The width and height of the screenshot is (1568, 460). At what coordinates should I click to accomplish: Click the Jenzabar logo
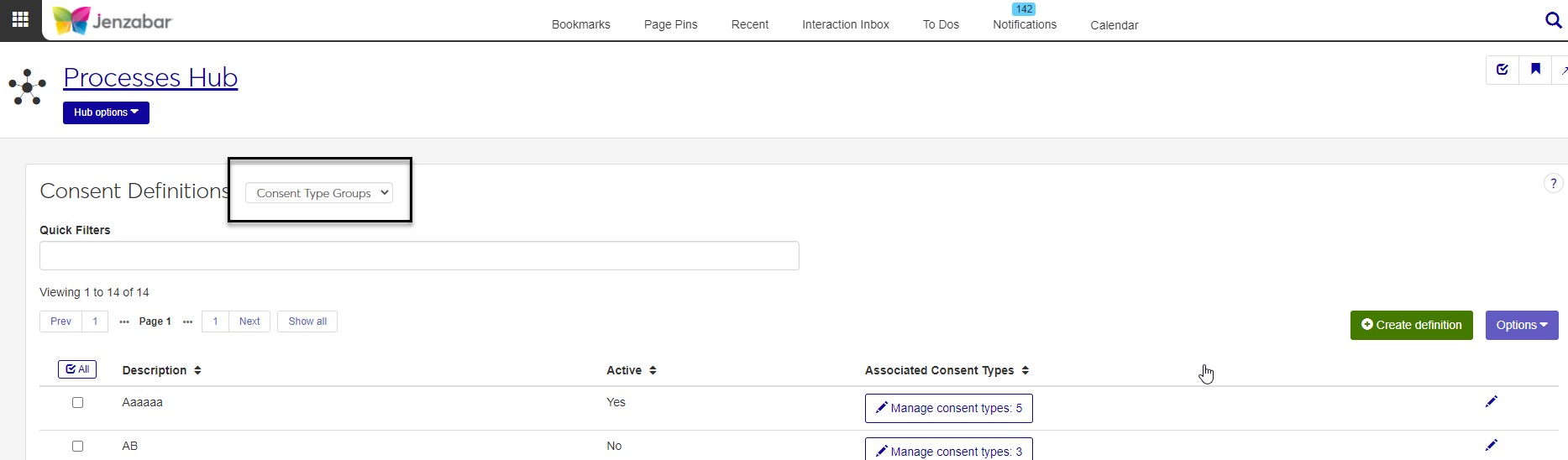point(113,20)
